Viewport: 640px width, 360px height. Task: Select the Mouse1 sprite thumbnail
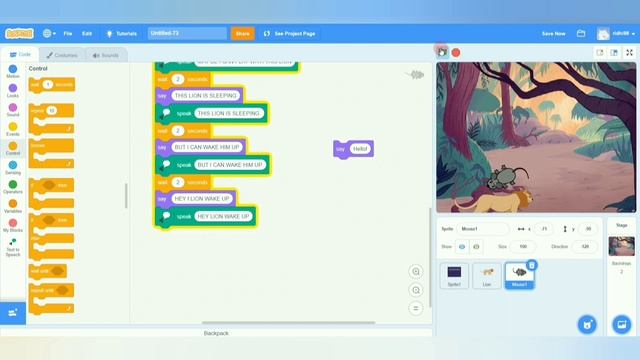pyautogui.click(x=519, y=276)
